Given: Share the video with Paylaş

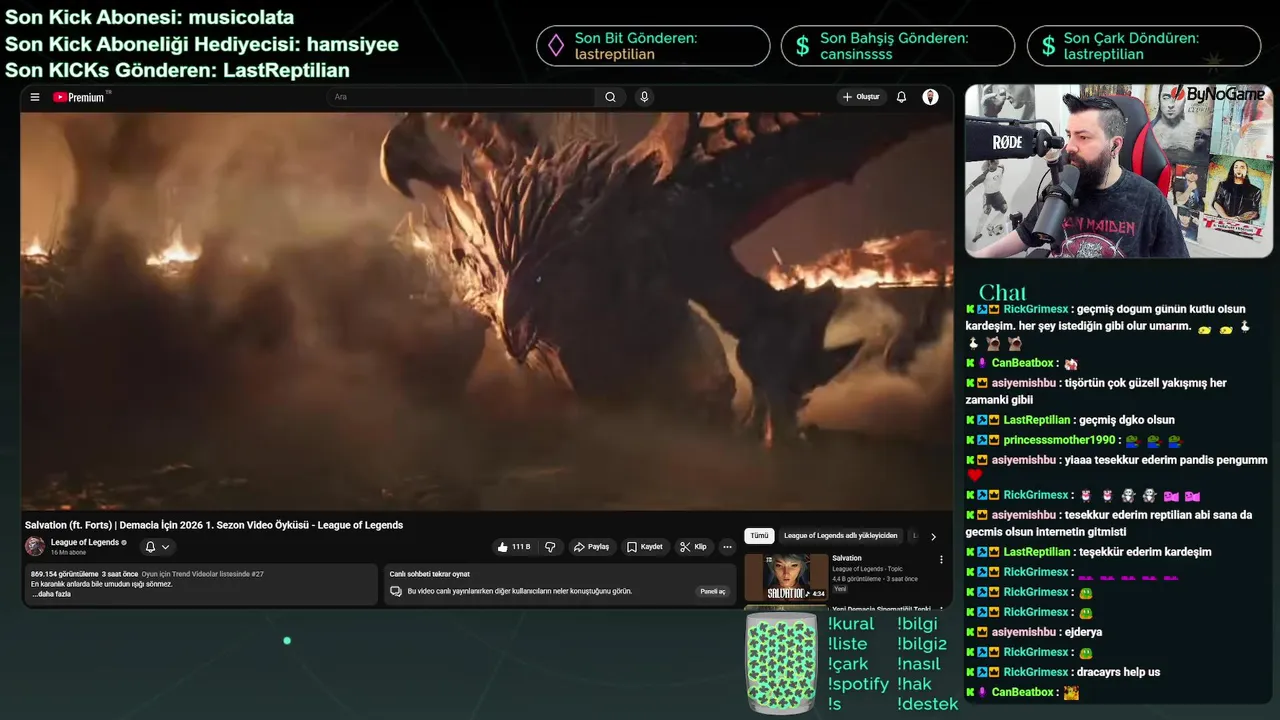Looking at the screenshot, I should coord(591,547).
